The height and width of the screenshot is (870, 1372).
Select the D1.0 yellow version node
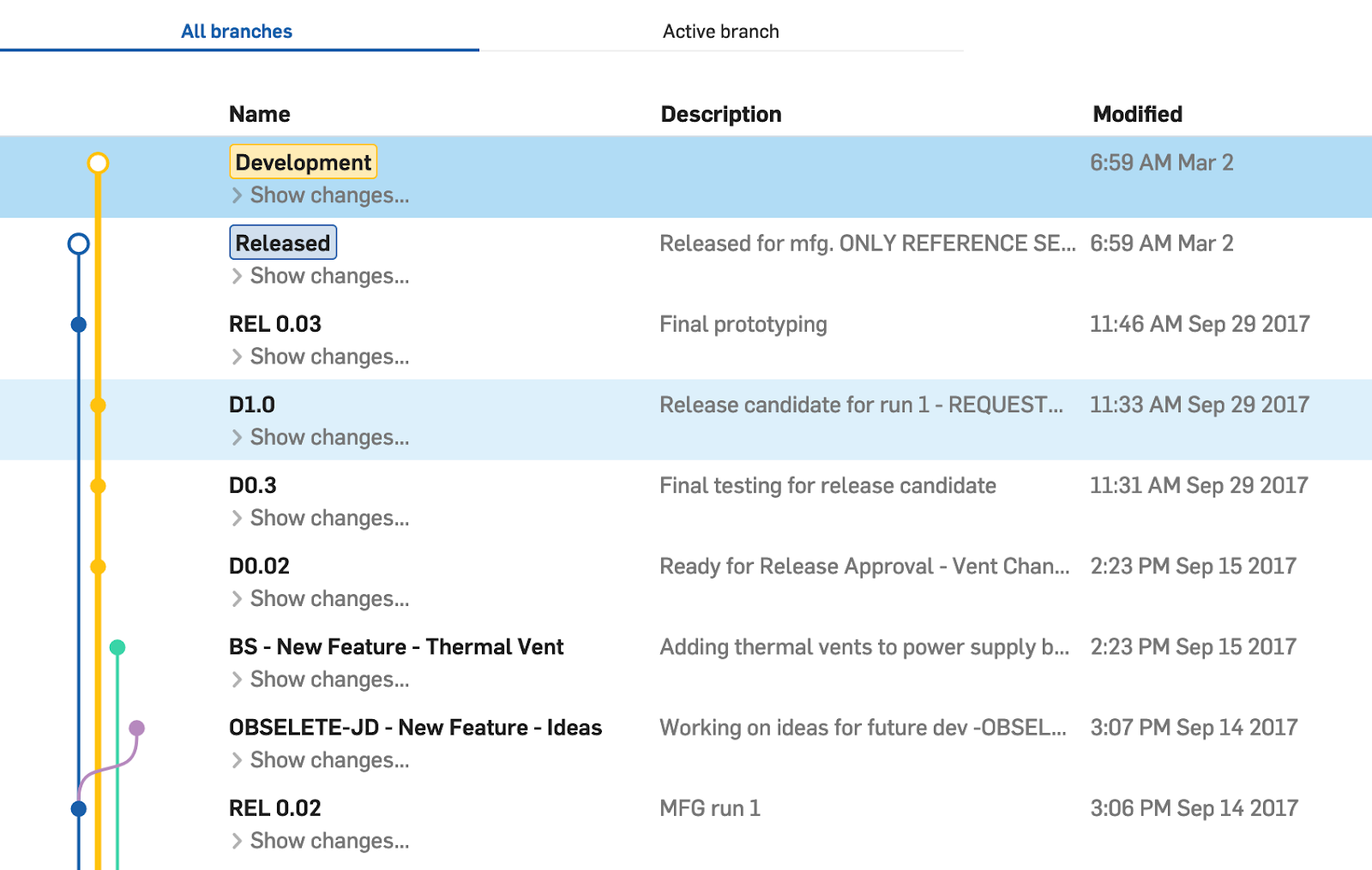point(99,405)
